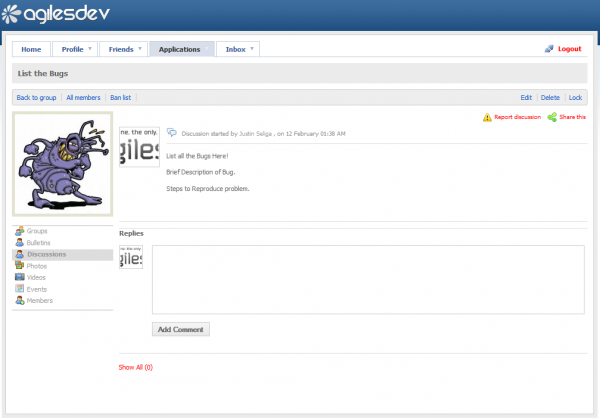The image size is (600, 419).
Task: Open Members in sidebar
Action: [x=40, y=301]
